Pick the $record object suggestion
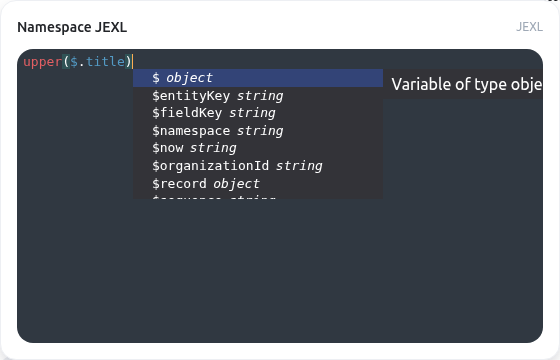This screenshot has width=560, height=360. (x=258, y=184)
